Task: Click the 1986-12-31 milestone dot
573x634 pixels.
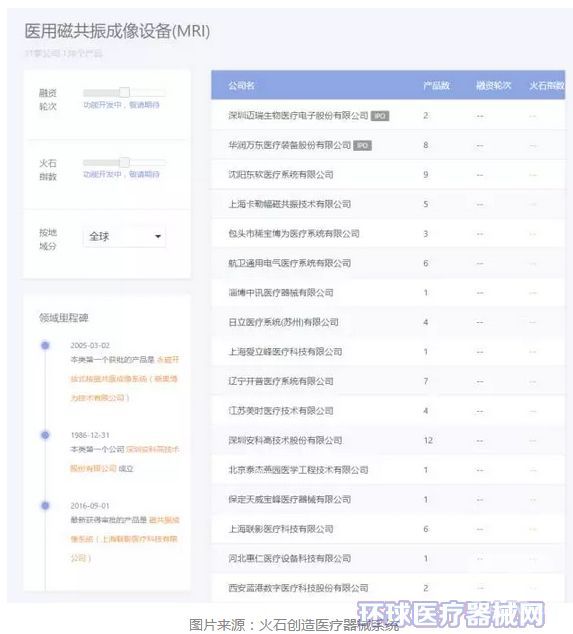Action: pos(45,435)
